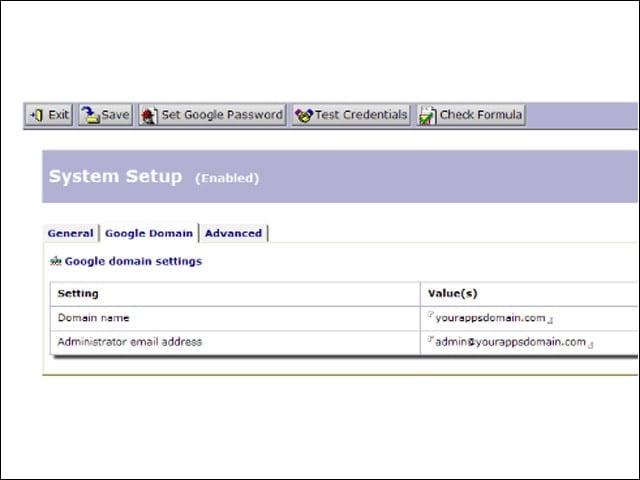Click the Check Formula checkmark icon
This screenshot has width=640, height=480.
(427, 116)
